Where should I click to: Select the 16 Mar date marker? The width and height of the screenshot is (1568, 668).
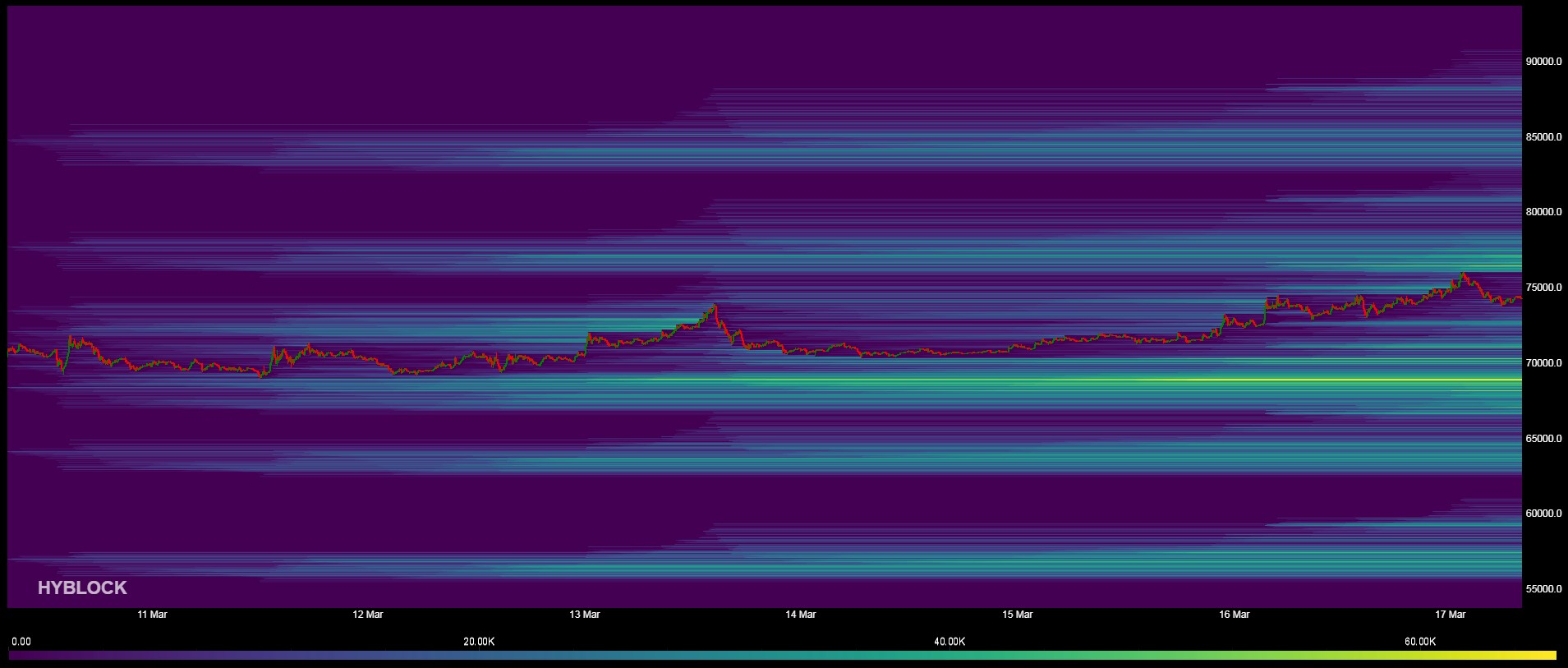click(1234, 615)
